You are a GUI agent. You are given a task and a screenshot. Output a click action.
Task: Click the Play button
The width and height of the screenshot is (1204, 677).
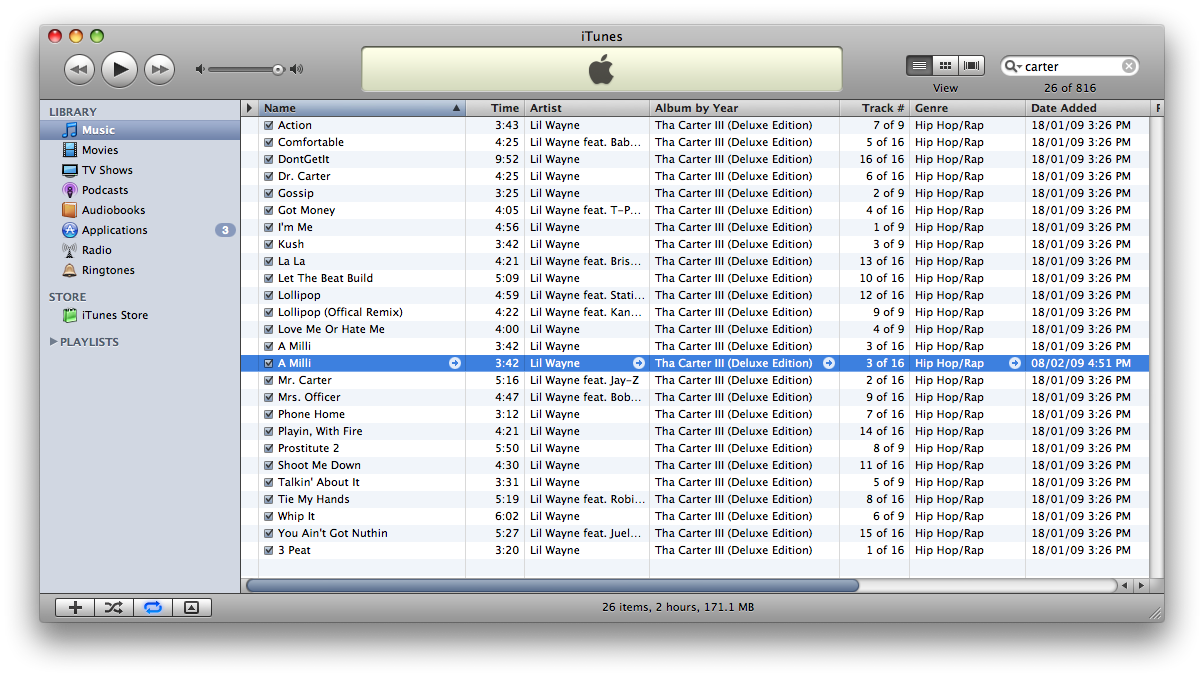click(x=119, y=69)
